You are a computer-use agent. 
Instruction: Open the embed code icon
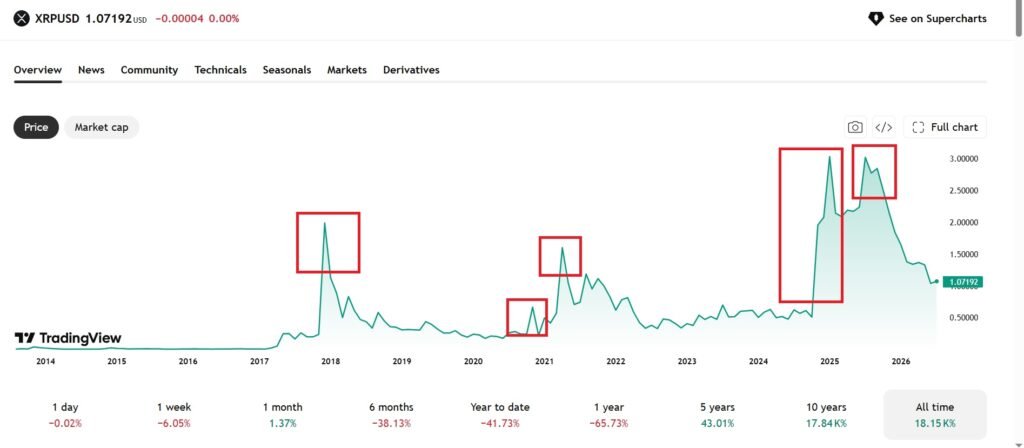tap(884, 127)
